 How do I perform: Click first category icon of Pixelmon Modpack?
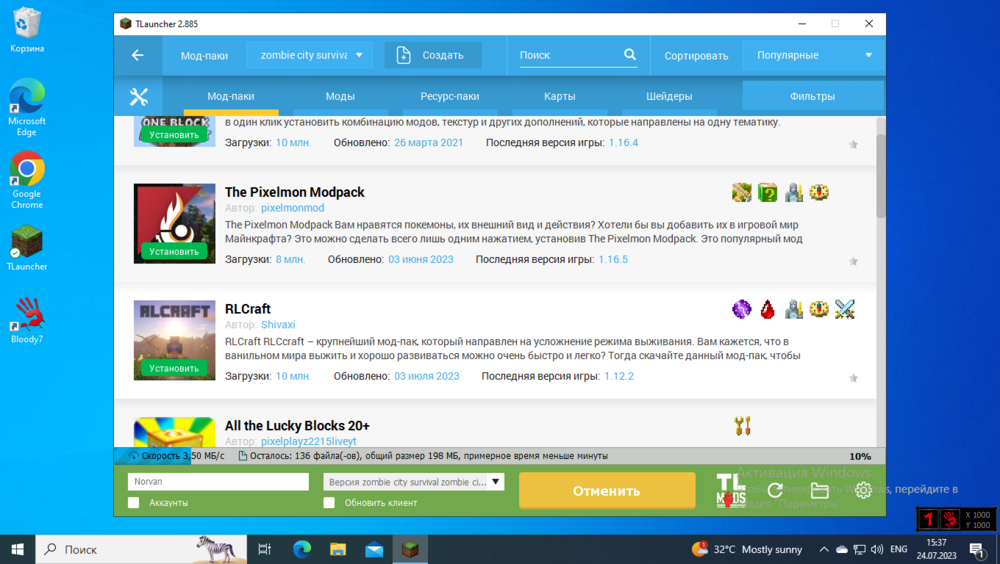pos(742,193)
